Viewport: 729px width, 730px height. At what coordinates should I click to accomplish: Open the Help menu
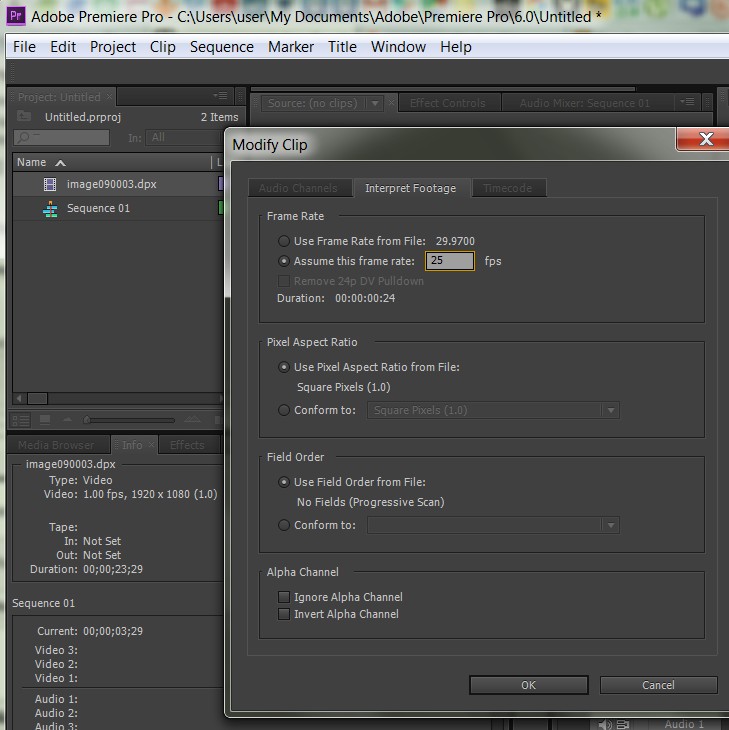coord(456,47)
